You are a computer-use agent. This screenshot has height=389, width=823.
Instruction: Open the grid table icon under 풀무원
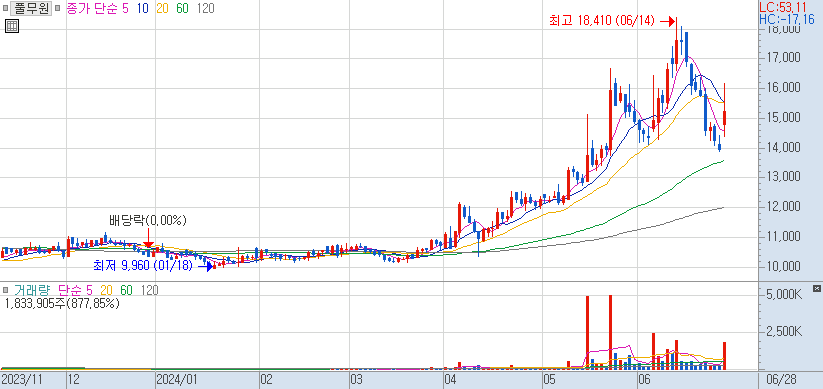click(x=12, y=26)
